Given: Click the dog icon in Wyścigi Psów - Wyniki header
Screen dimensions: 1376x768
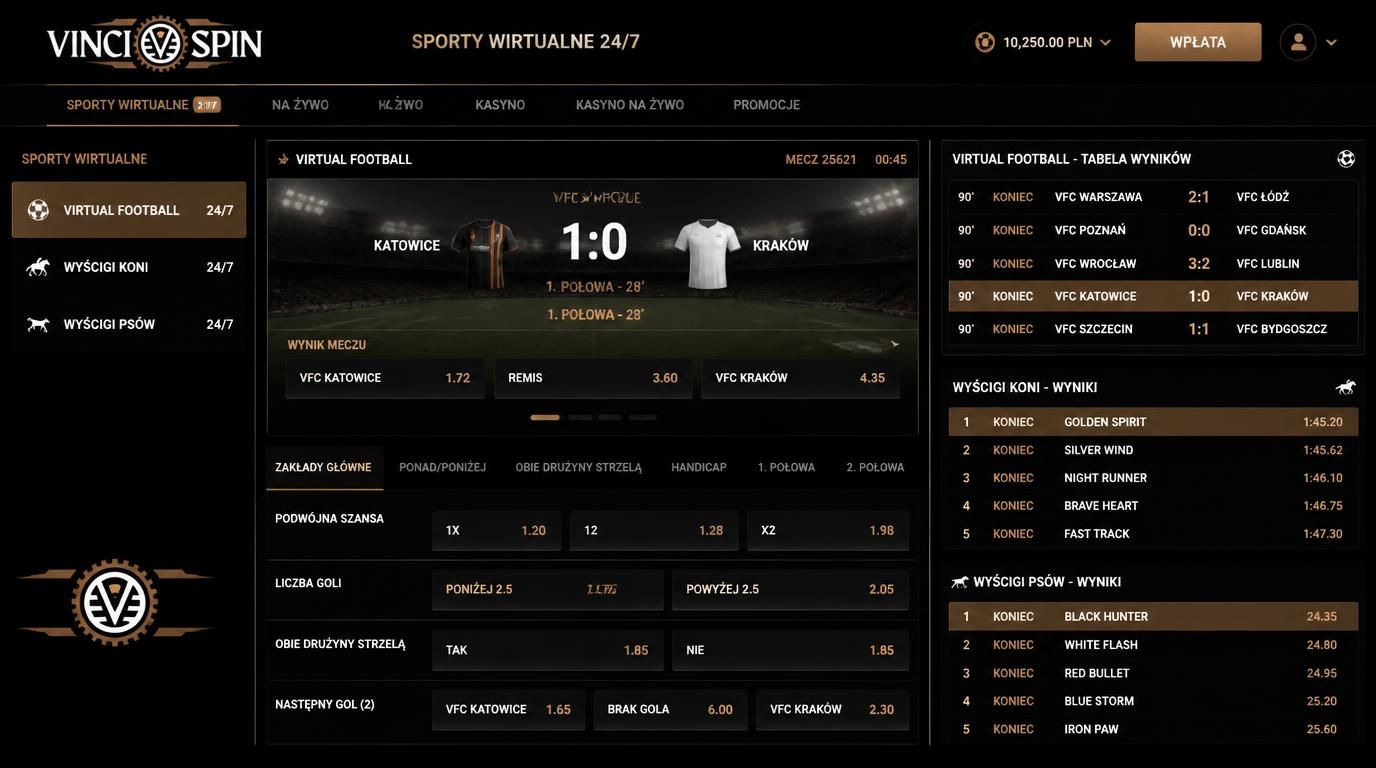Looking at the screenshot, I should click(960, 582).
